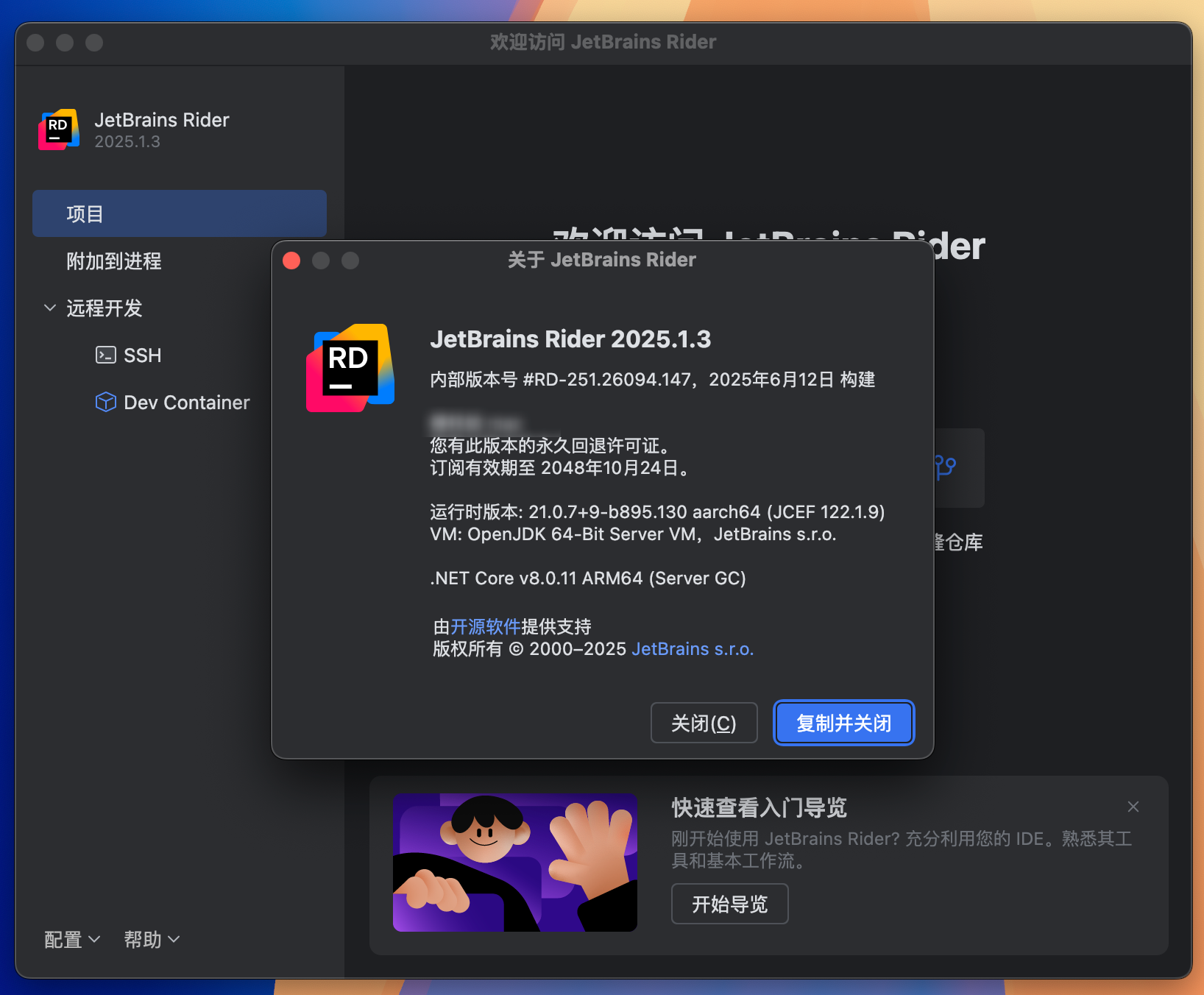Viewport: 1204px width, 995px height.
Task: Click the 快速查看入门导览 heading
Action: pyautogui.click(x=759, y=808)
